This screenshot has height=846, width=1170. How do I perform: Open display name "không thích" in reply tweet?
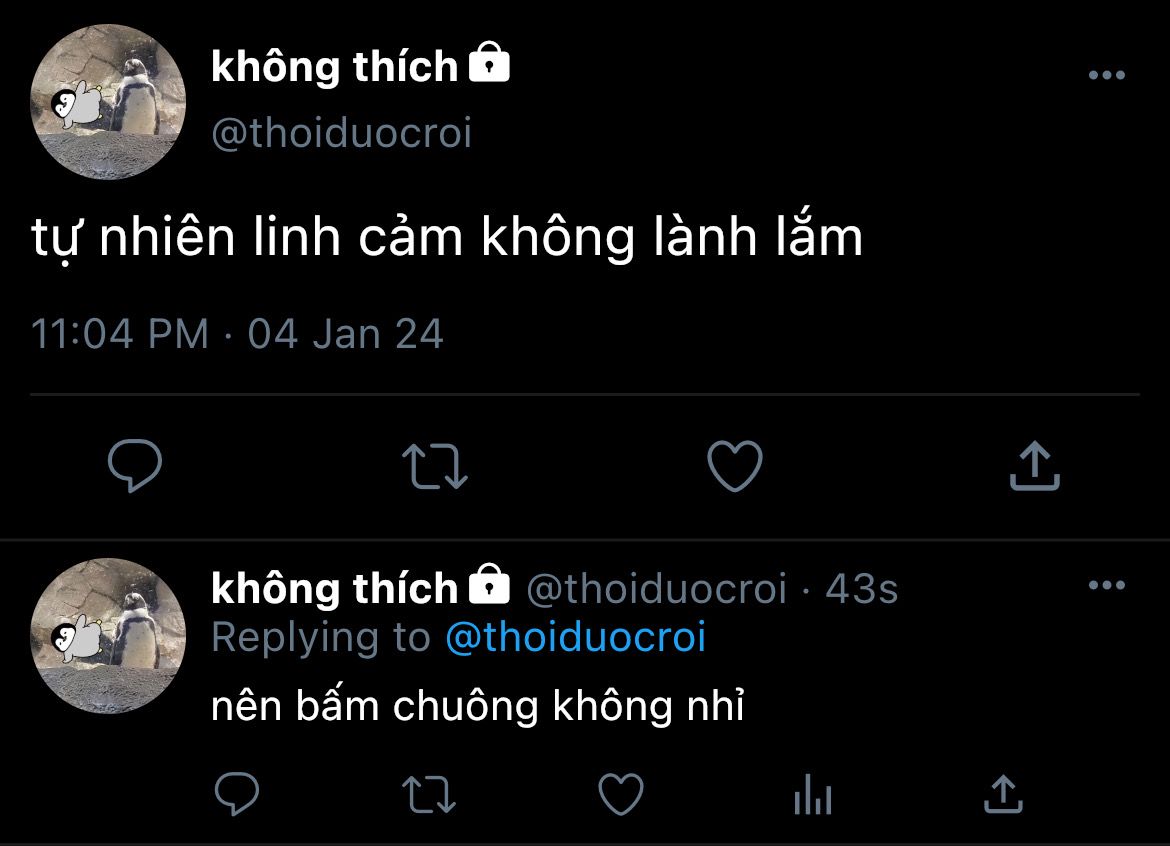pyautogui.click(x=334, y=588)
